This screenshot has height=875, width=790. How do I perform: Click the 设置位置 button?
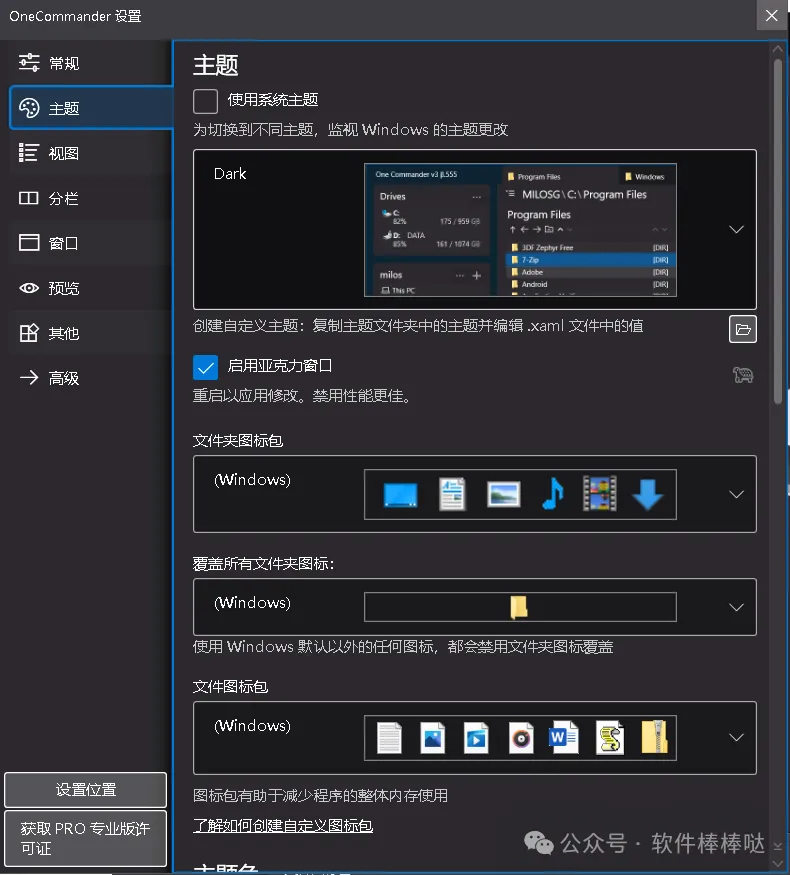85,790
